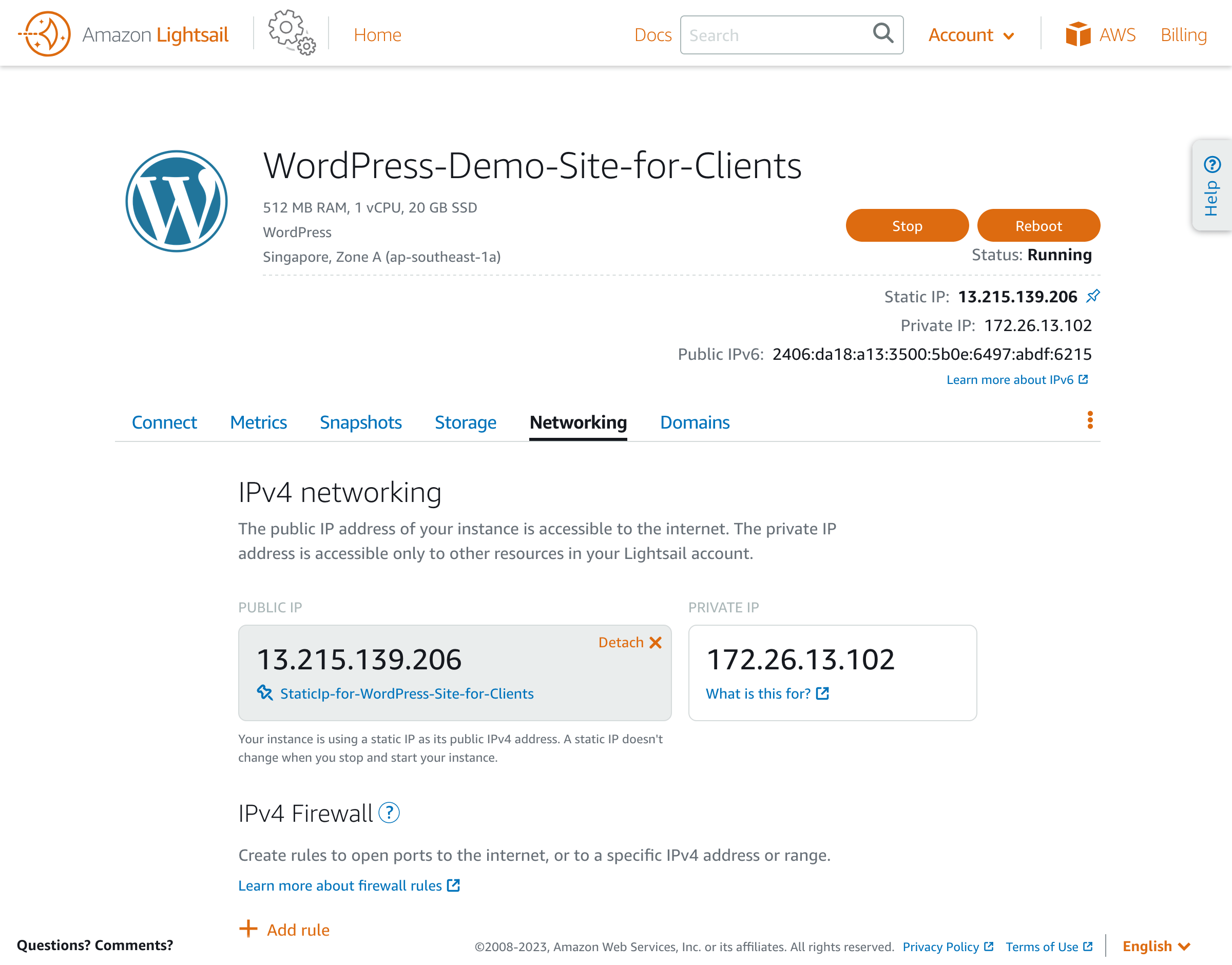Click the Amazon Lightsail logo icon

click(x=45, y=34)
